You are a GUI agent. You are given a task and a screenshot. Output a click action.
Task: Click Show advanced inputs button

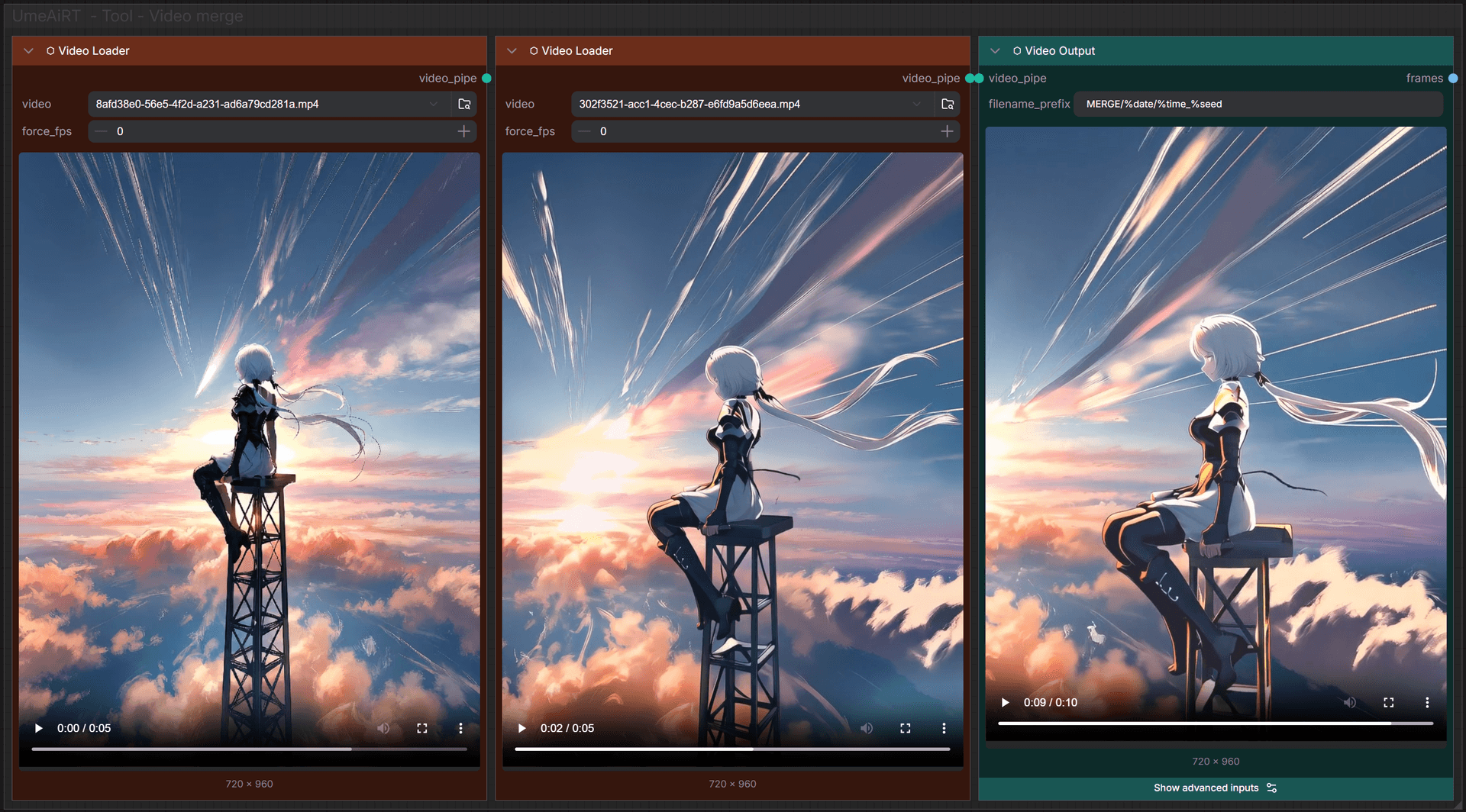[x=1216, y=788]
